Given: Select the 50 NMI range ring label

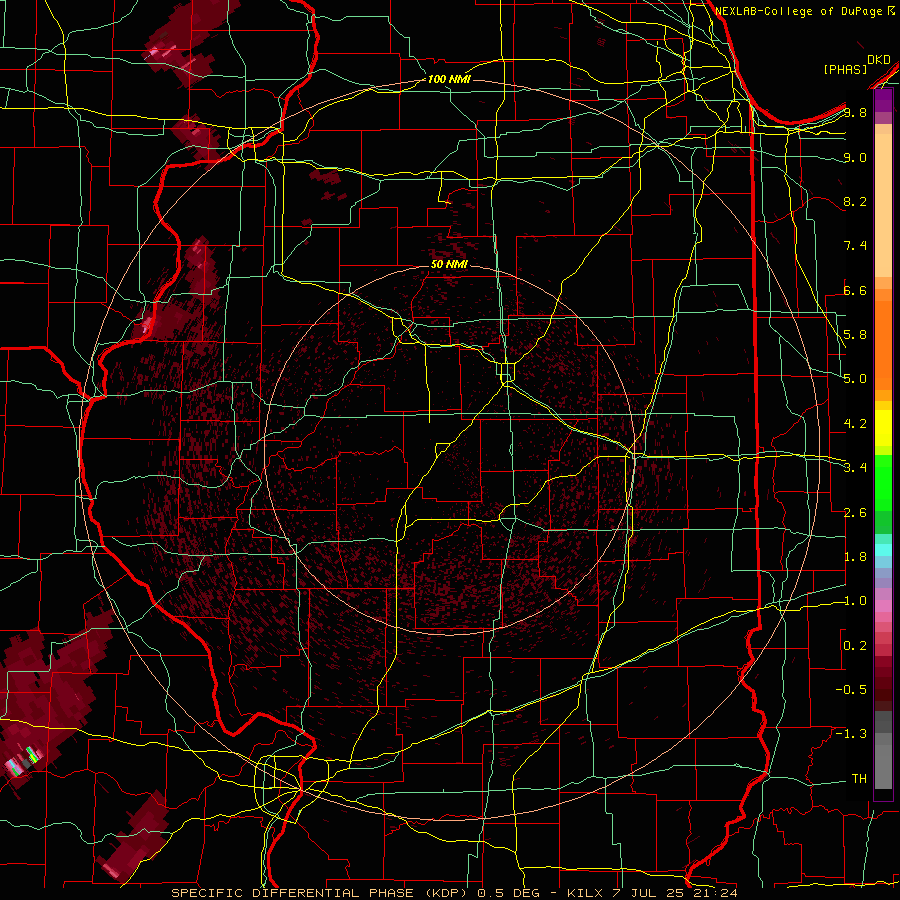Looking at the screenshot, I should coord(449,264).
